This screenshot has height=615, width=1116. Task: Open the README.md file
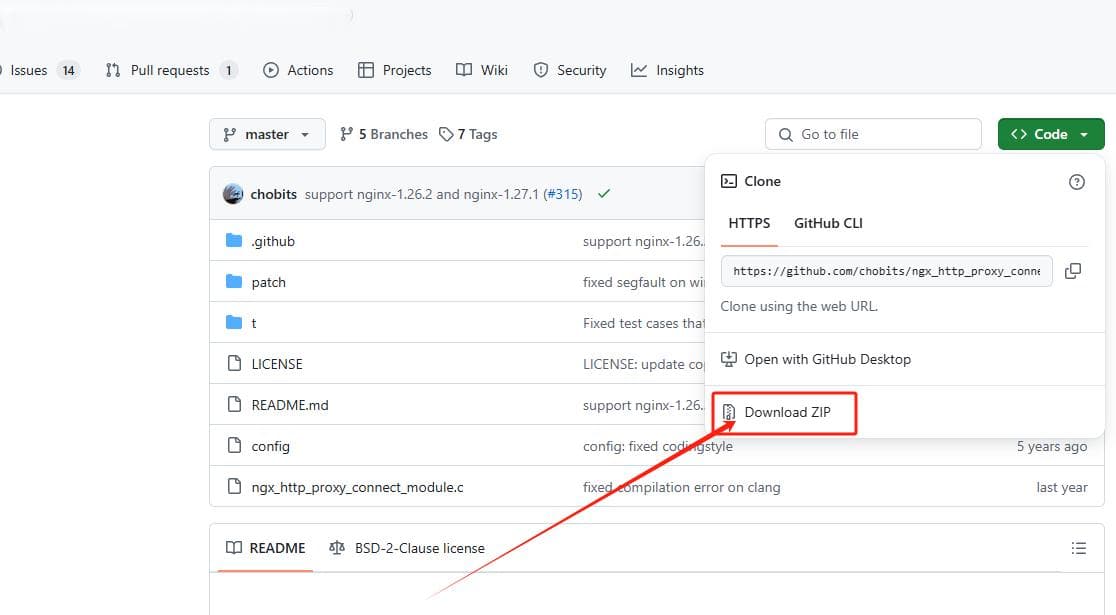(x=290, y=405)
